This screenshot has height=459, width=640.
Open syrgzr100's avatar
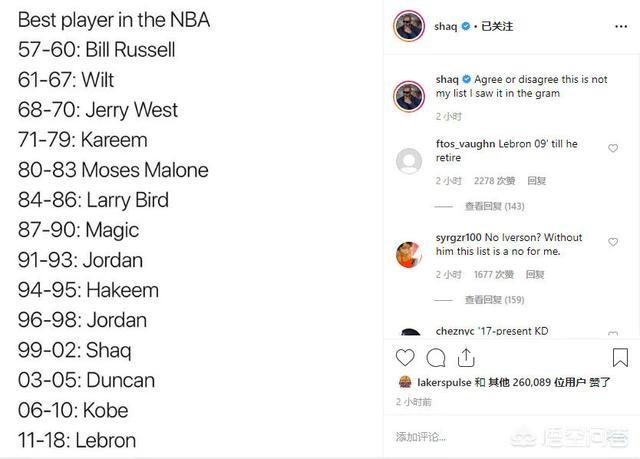coord(409,255)
